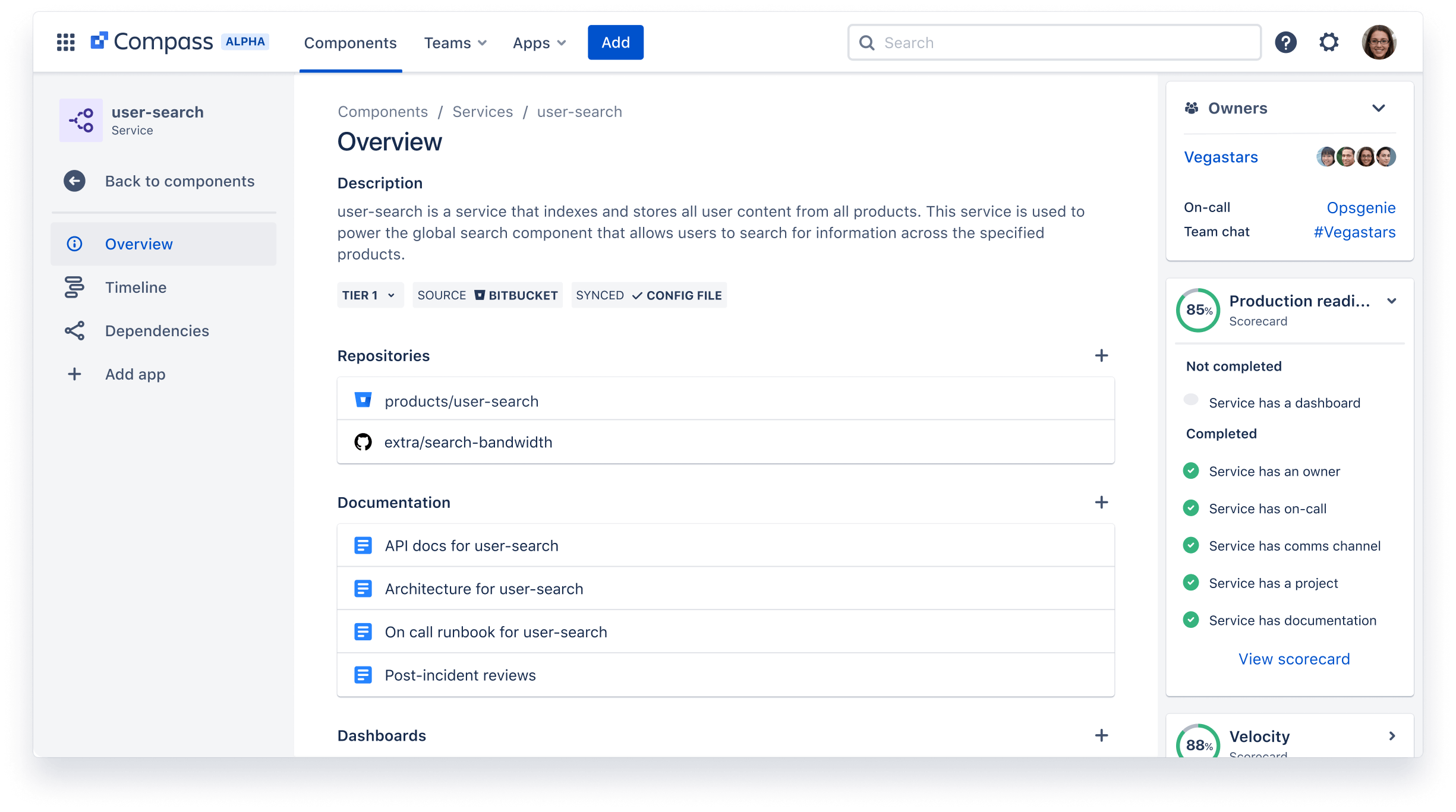Click the Add button
Viewport: 1456px width, 812px height.
point(615,42)
